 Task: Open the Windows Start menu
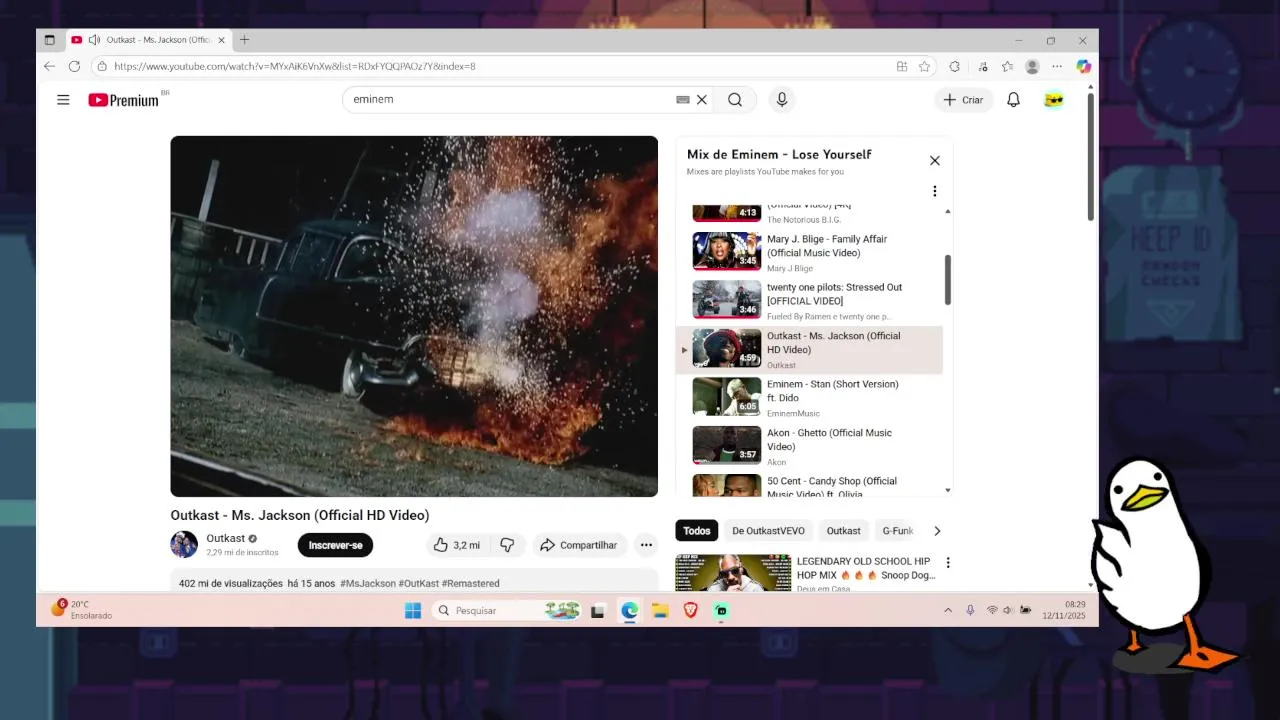(412, 611)
